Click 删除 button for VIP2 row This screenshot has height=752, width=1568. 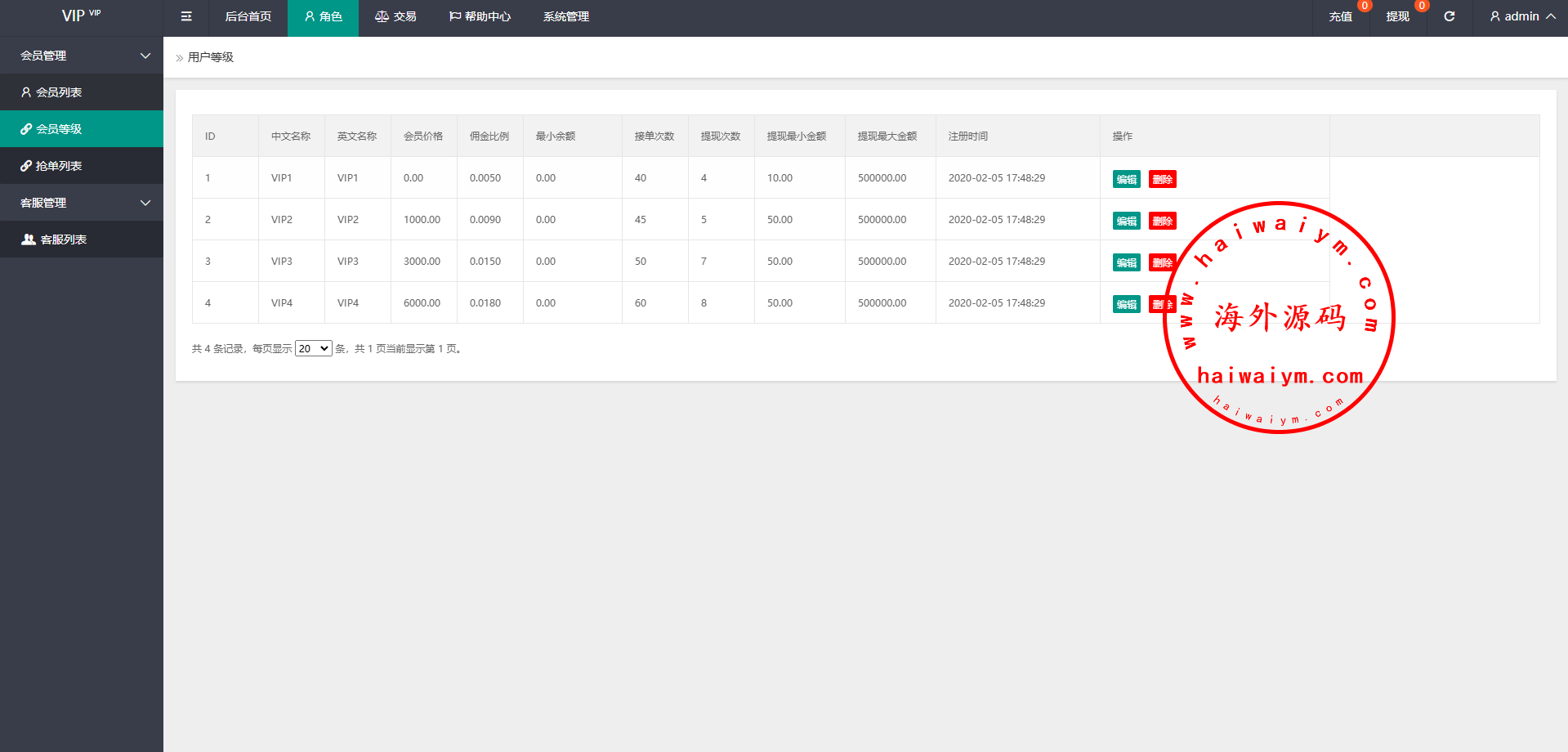pyautogui.click(x=1162, y=221)
